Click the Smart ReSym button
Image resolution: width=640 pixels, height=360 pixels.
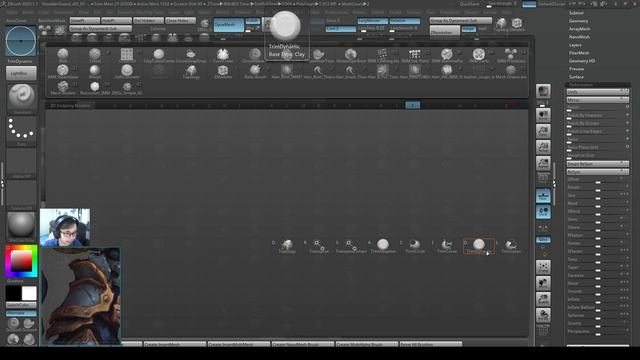point(598,164)
